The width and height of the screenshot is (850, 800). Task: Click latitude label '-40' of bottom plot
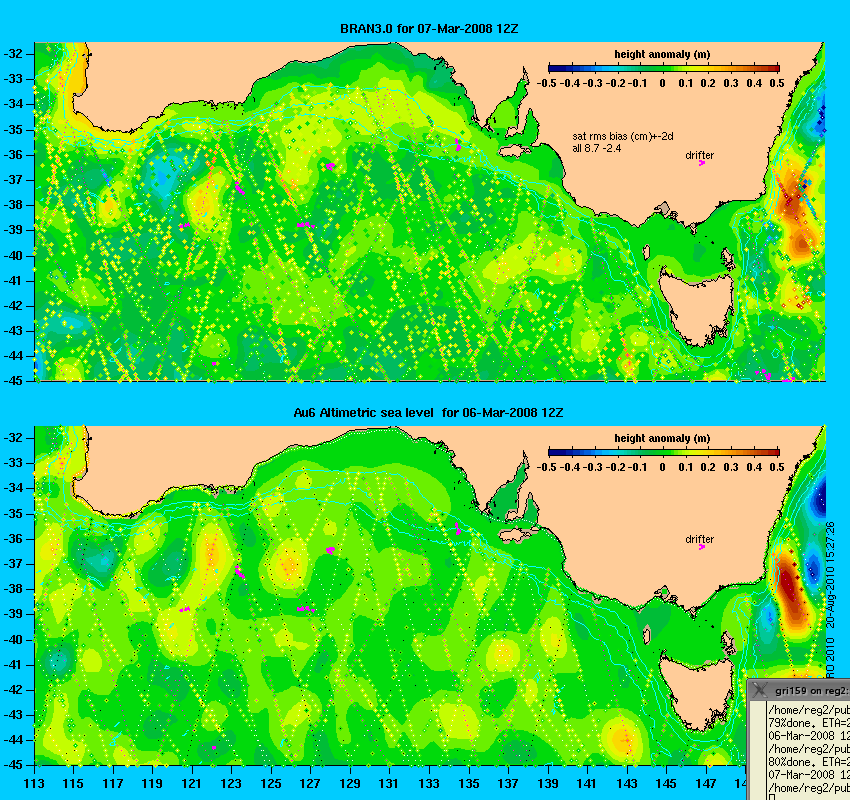tap(14, 640)
